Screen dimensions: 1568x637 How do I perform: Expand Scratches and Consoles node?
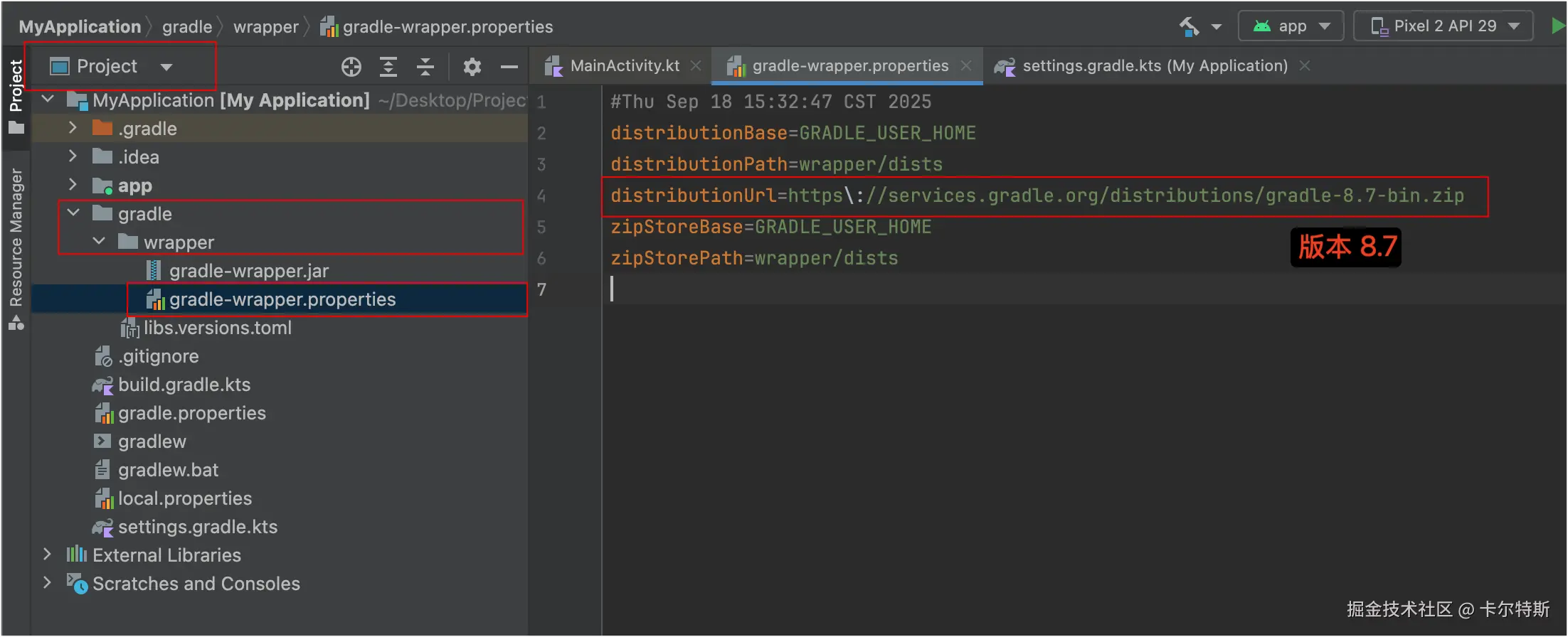coord(47,583)
